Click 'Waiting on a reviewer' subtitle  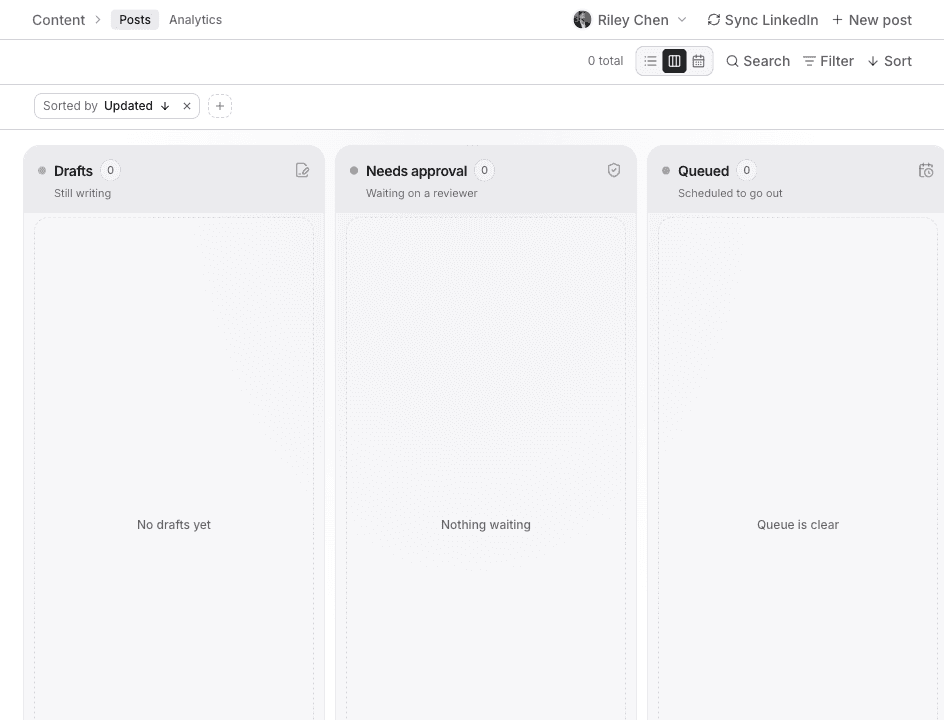click(x=421, y=193)
